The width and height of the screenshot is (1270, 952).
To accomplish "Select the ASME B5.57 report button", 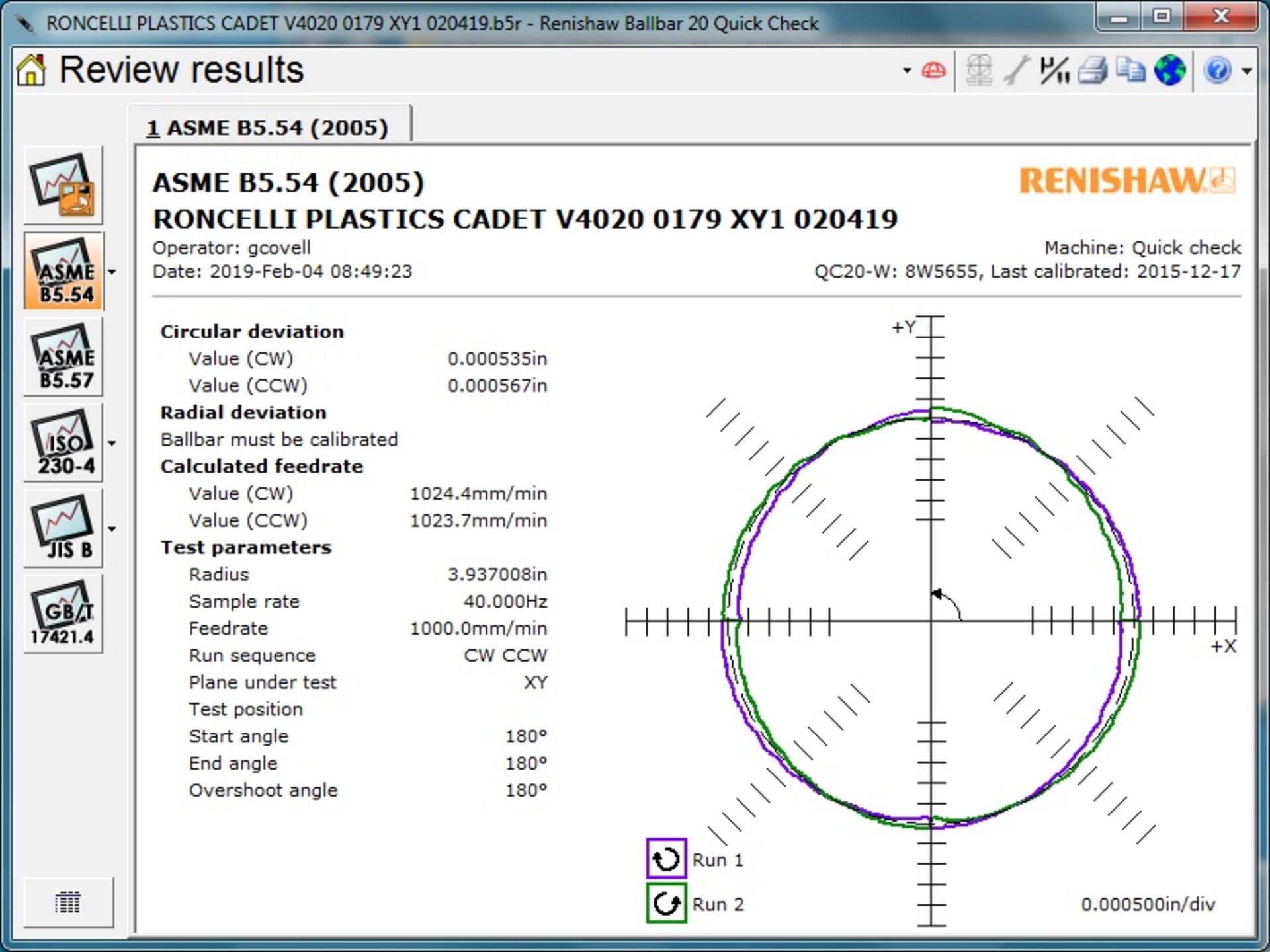I will [63, 357].
